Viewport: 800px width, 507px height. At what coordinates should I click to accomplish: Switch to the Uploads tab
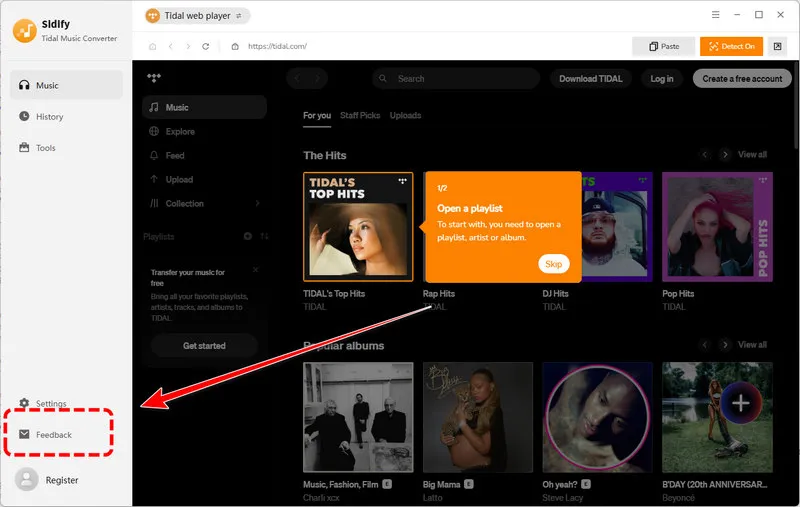406,116
